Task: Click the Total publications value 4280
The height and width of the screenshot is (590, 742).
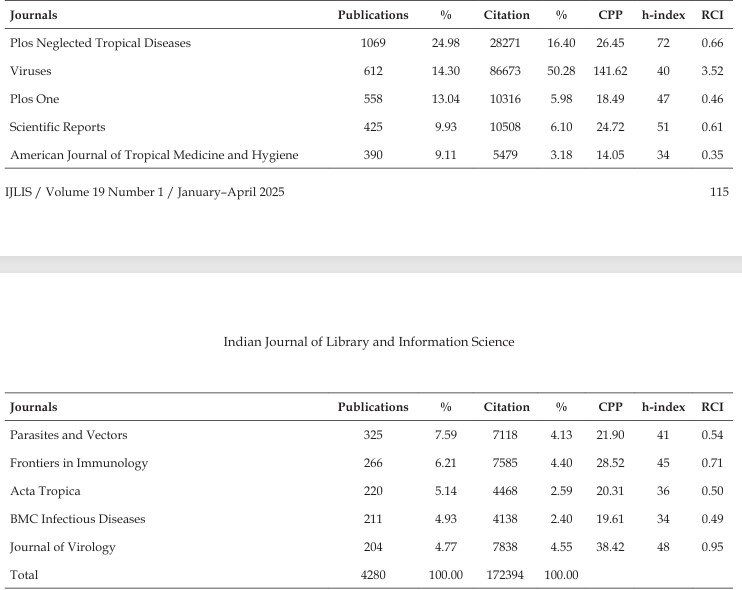Action: tap(373, 575)
